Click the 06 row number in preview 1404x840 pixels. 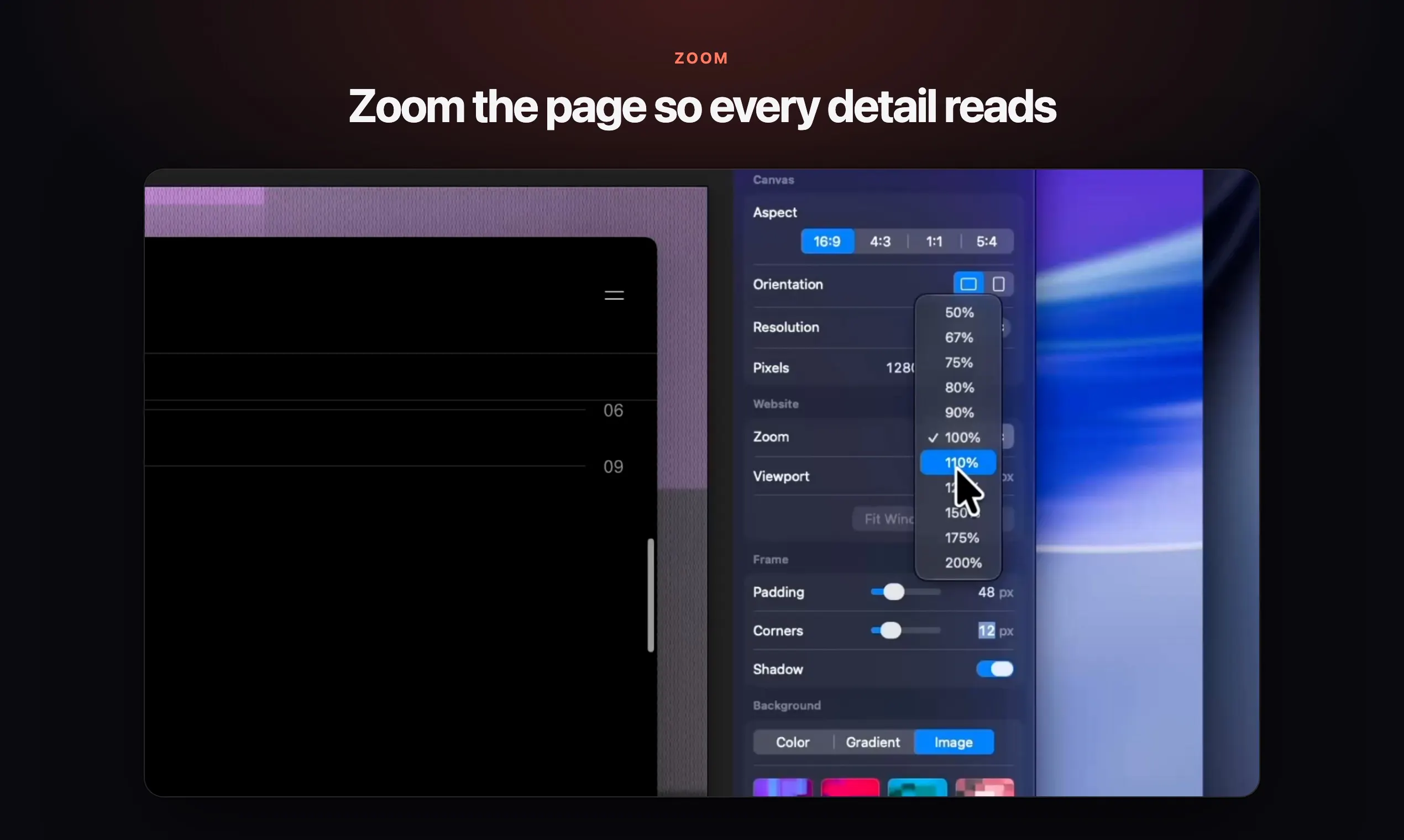point(613,411)
